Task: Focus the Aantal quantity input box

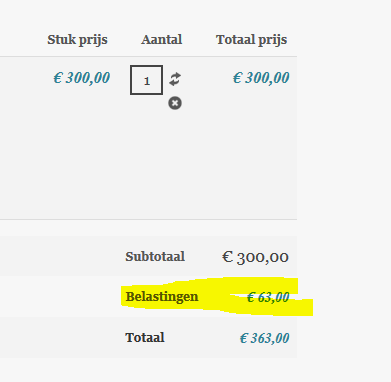Action: tap(146, 80)
